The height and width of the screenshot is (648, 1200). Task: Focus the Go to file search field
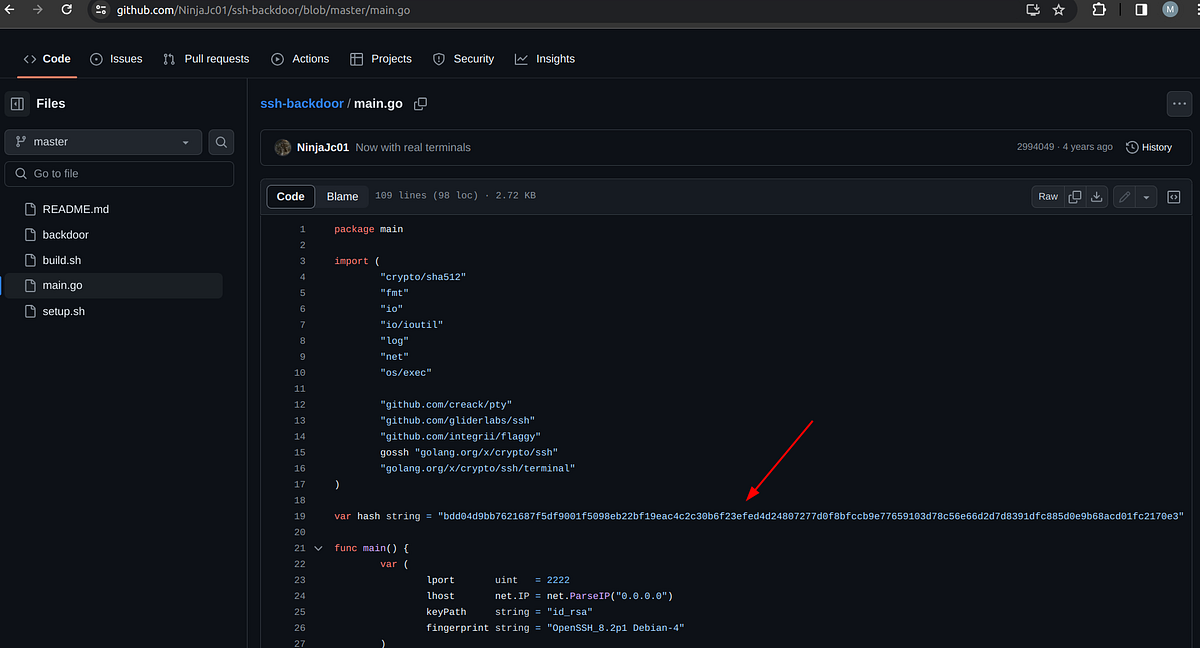(x=119, y=173)
